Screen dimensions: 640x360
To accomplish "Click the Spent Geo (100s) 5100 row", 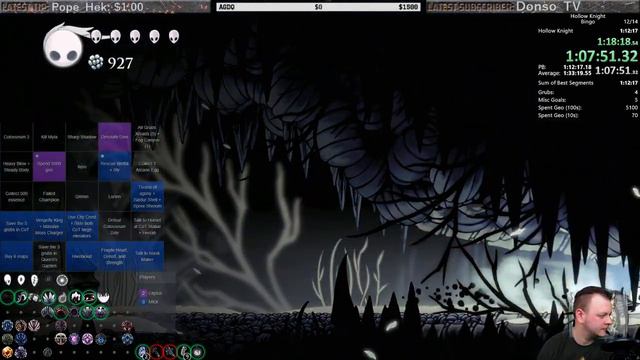I will tap(588, 108).
